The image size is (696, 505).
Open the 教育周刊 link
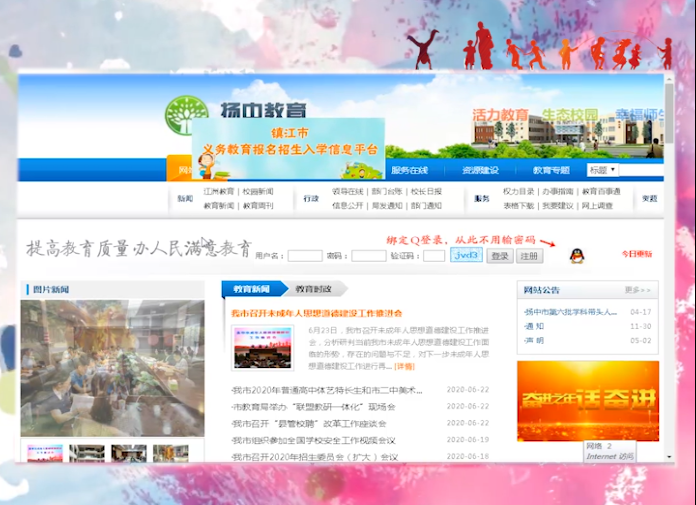pos(258,206)
